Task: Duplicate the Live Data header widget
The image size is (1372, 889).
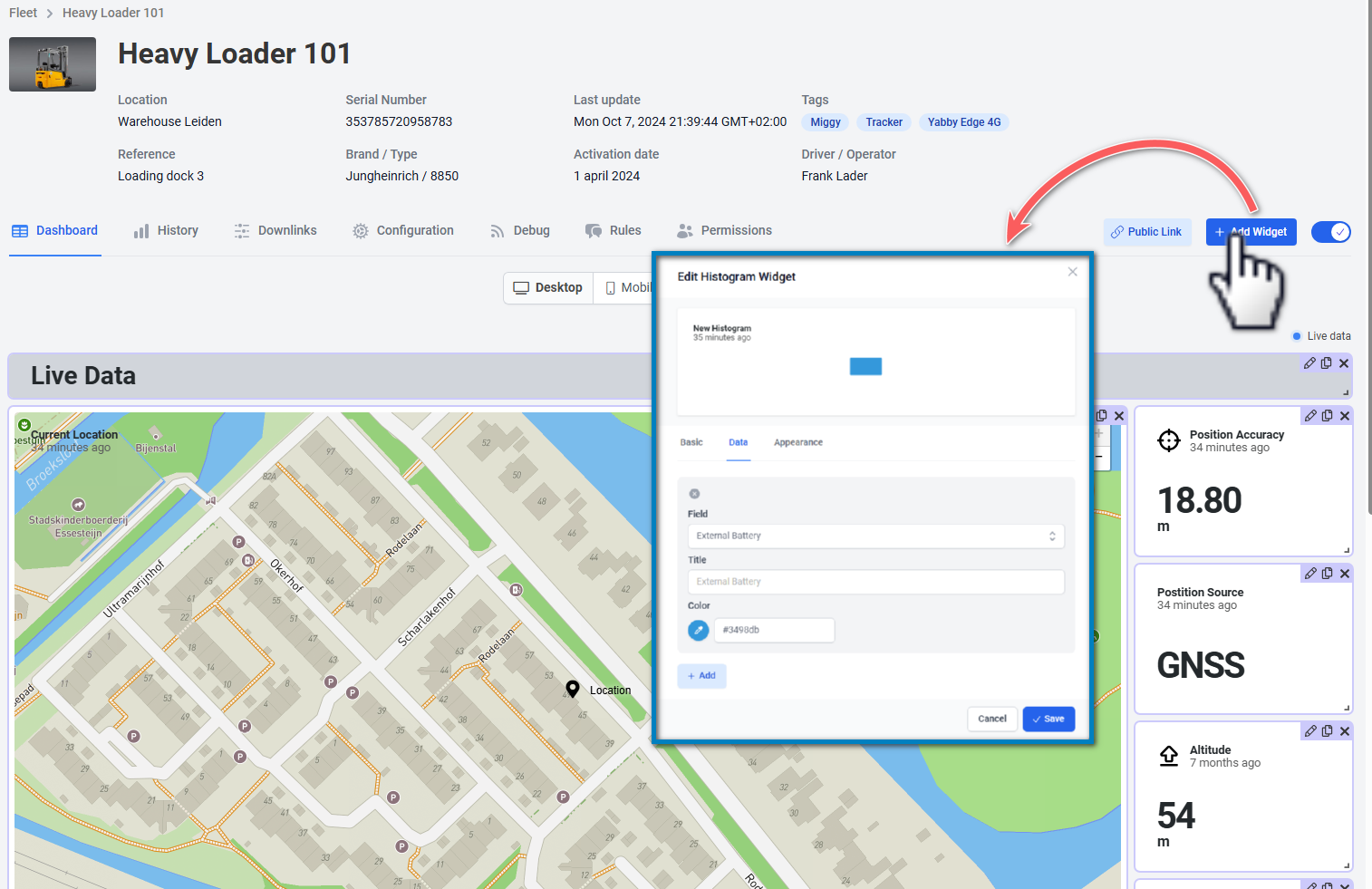Action: 1327,363
